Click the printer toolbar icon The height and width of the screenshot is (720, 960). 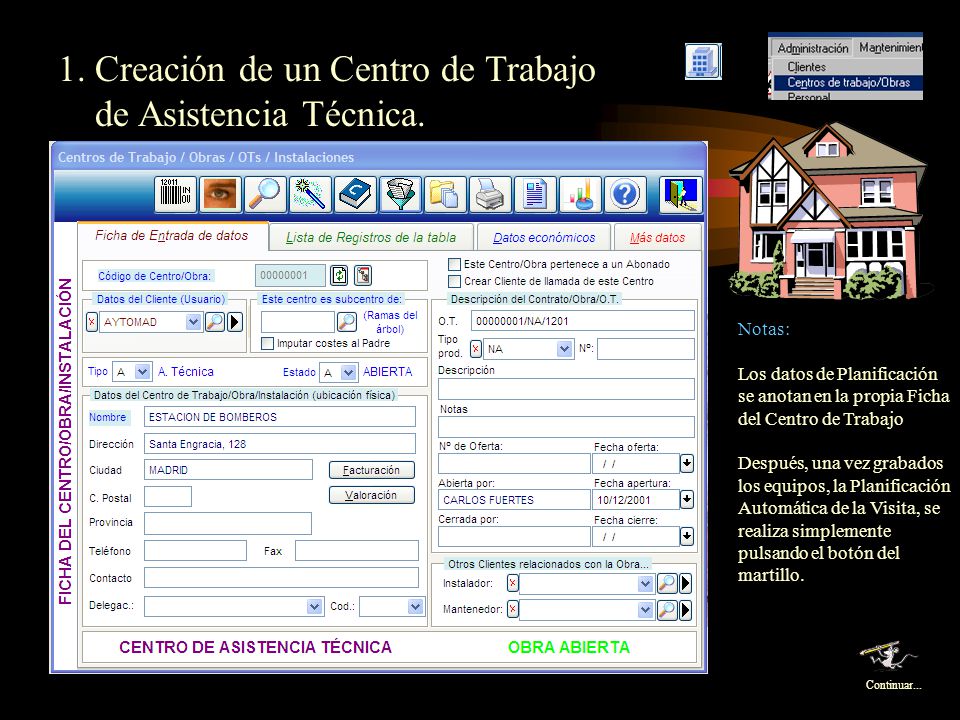tap(490, 195)
